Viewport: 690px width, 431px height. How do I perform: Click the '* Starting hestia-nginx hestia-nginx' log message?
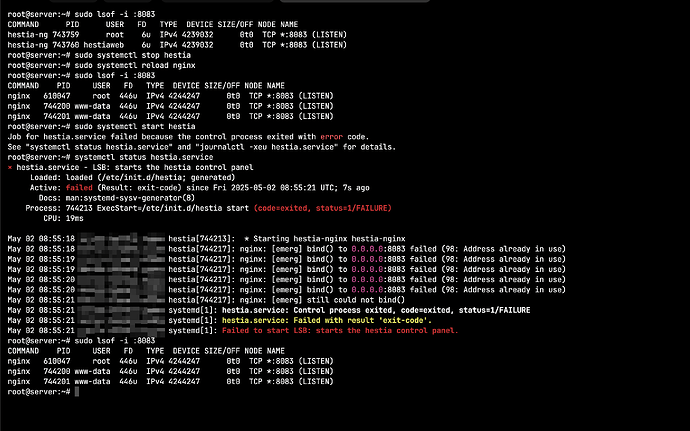click(325, 239)
